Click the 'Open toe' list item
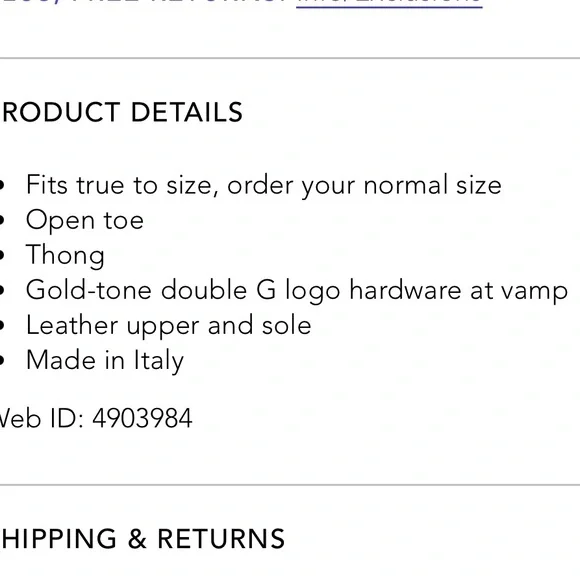The width and height of the screenshot is (580, 580). tap(85, 220)
